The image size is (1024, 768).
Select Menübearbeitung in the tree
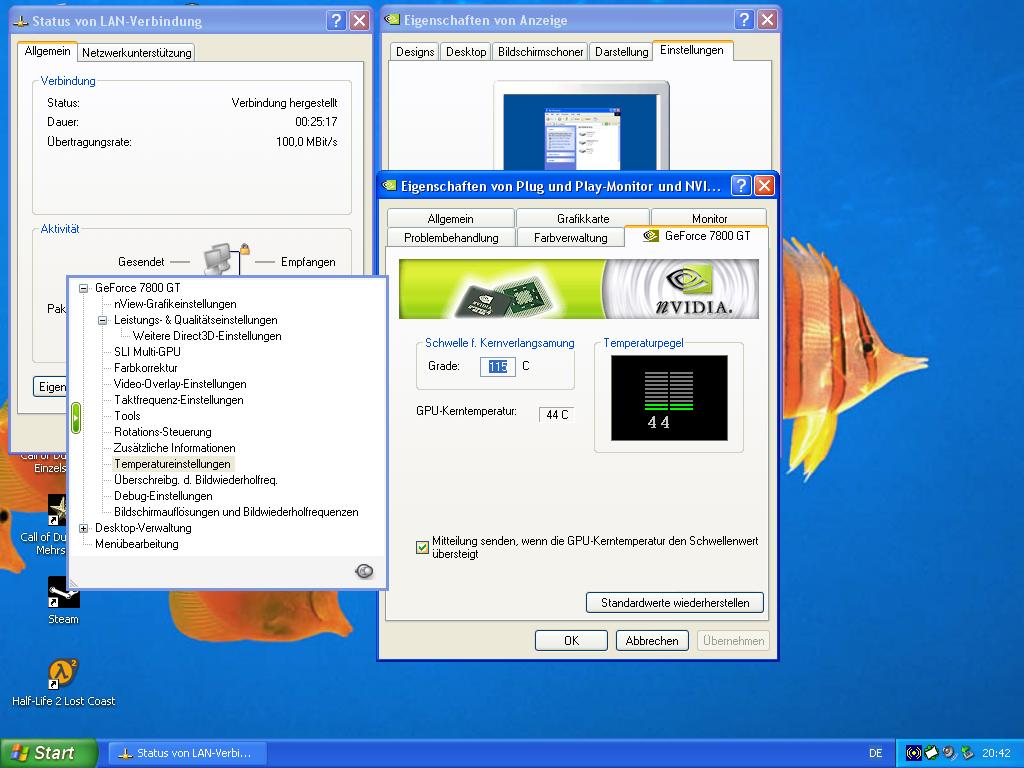point(136,544)
